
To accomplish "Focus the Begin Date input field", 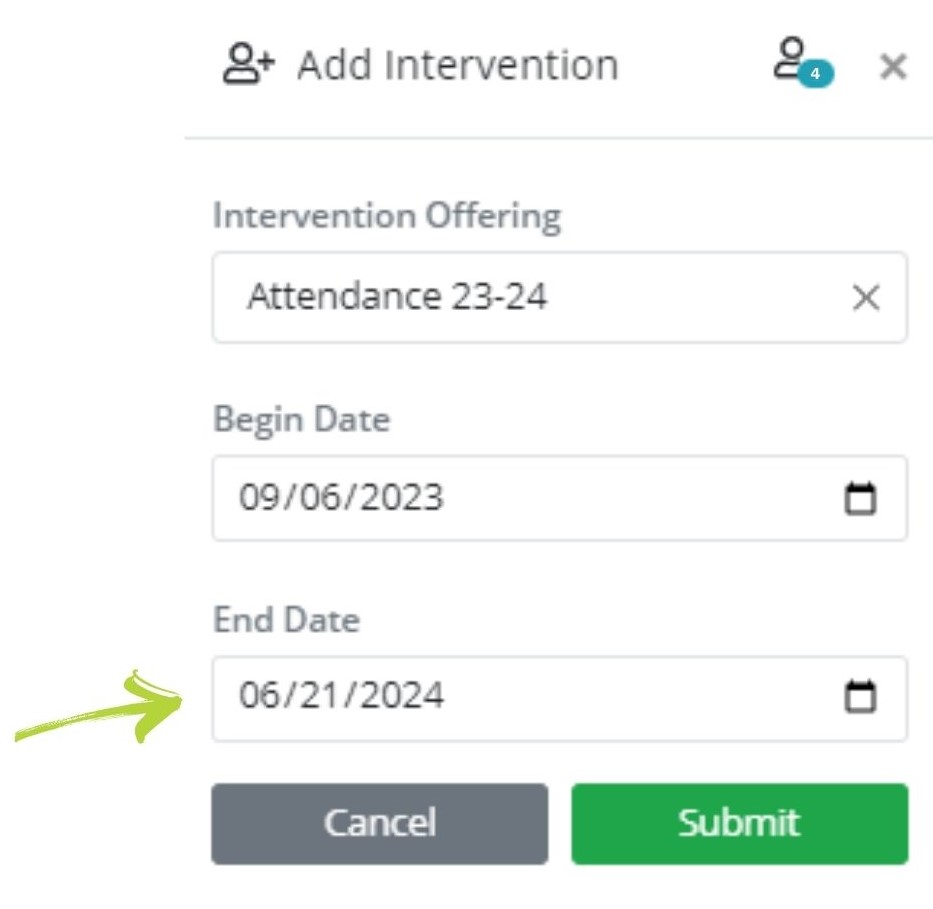I will tap(540, 498).
